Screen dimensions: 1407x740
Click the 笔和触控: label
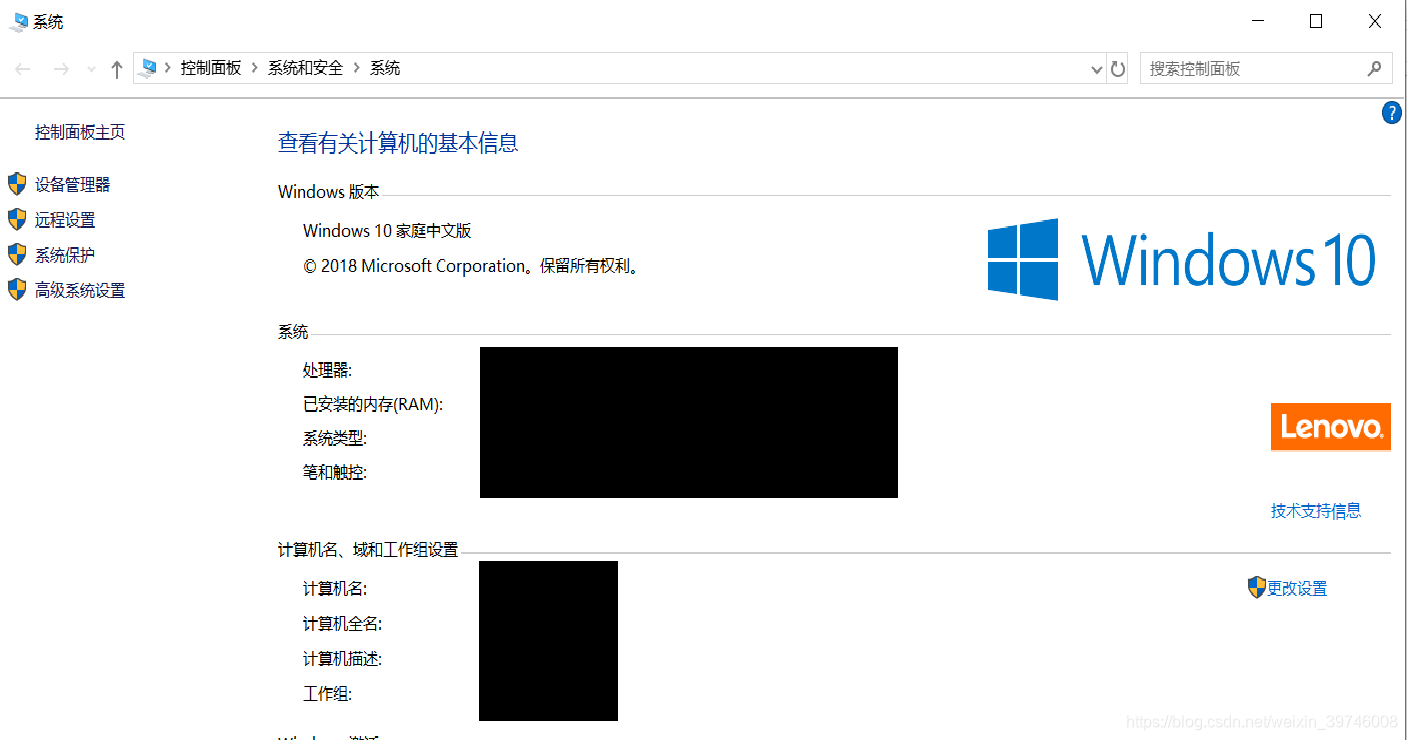tap(335, 473)
